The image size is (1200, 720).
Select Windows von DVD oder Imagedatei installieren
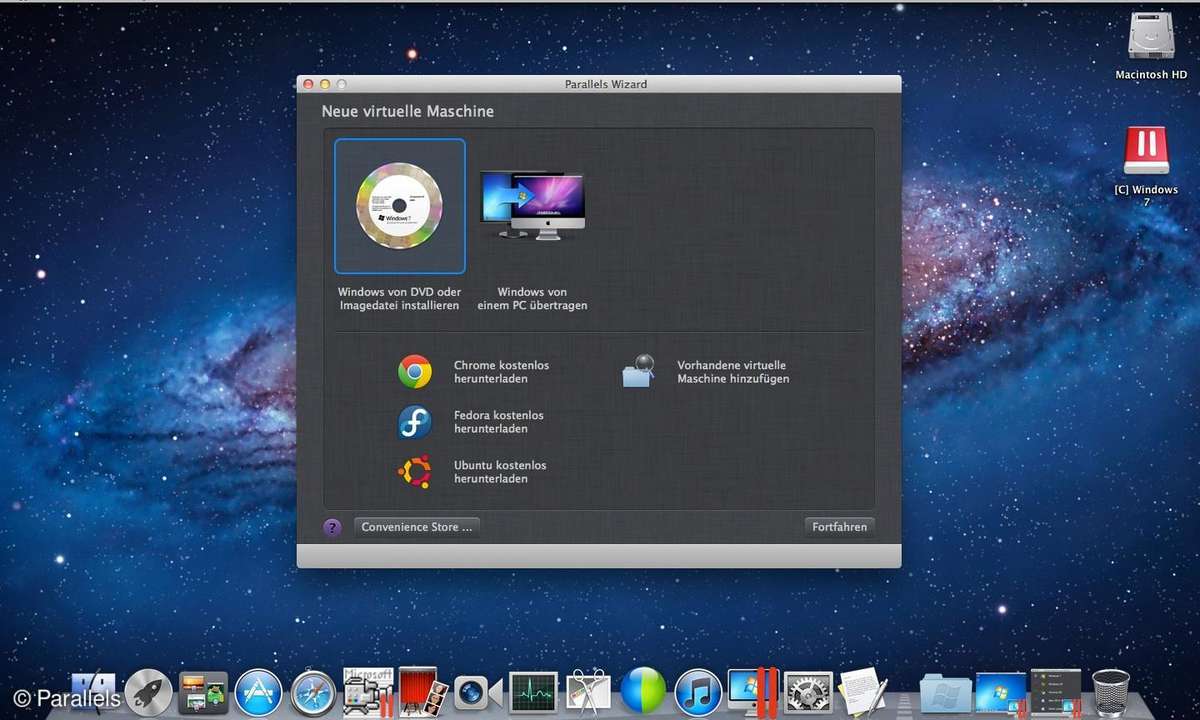point(399,206)
